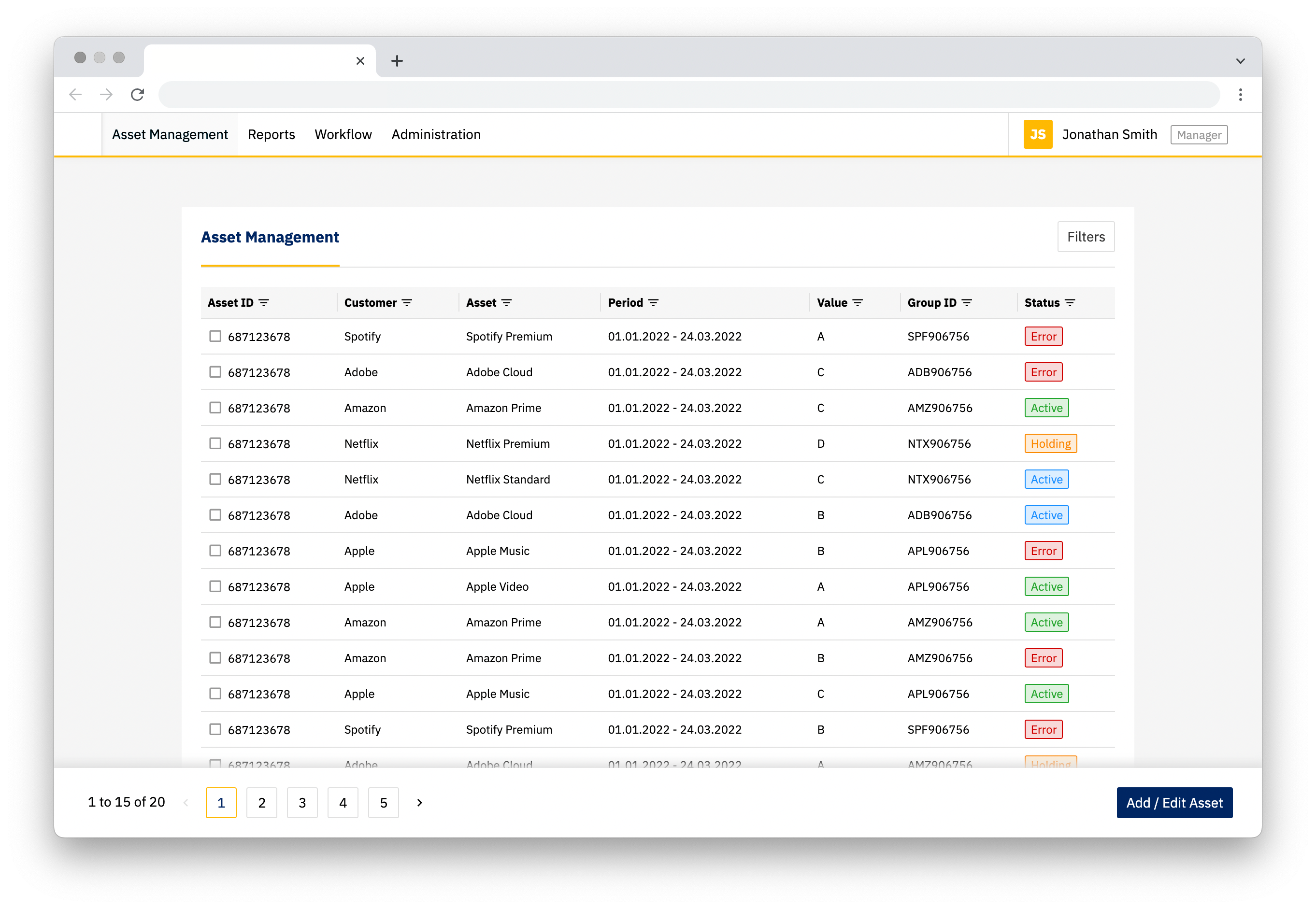Image resolution: width=1316 pixels, height=909 pixels.
Task: Open the Group ID column filter
Action: point(968,302)
